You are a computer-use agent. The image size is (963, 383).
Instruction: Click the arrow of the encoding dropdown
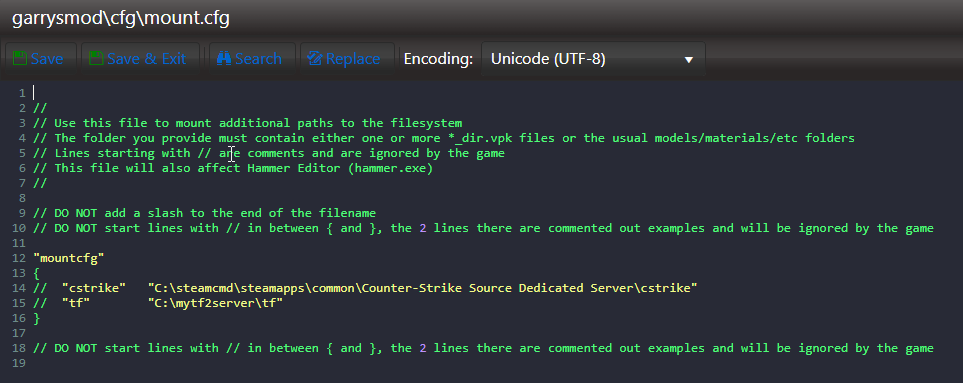tap(688, 60)
